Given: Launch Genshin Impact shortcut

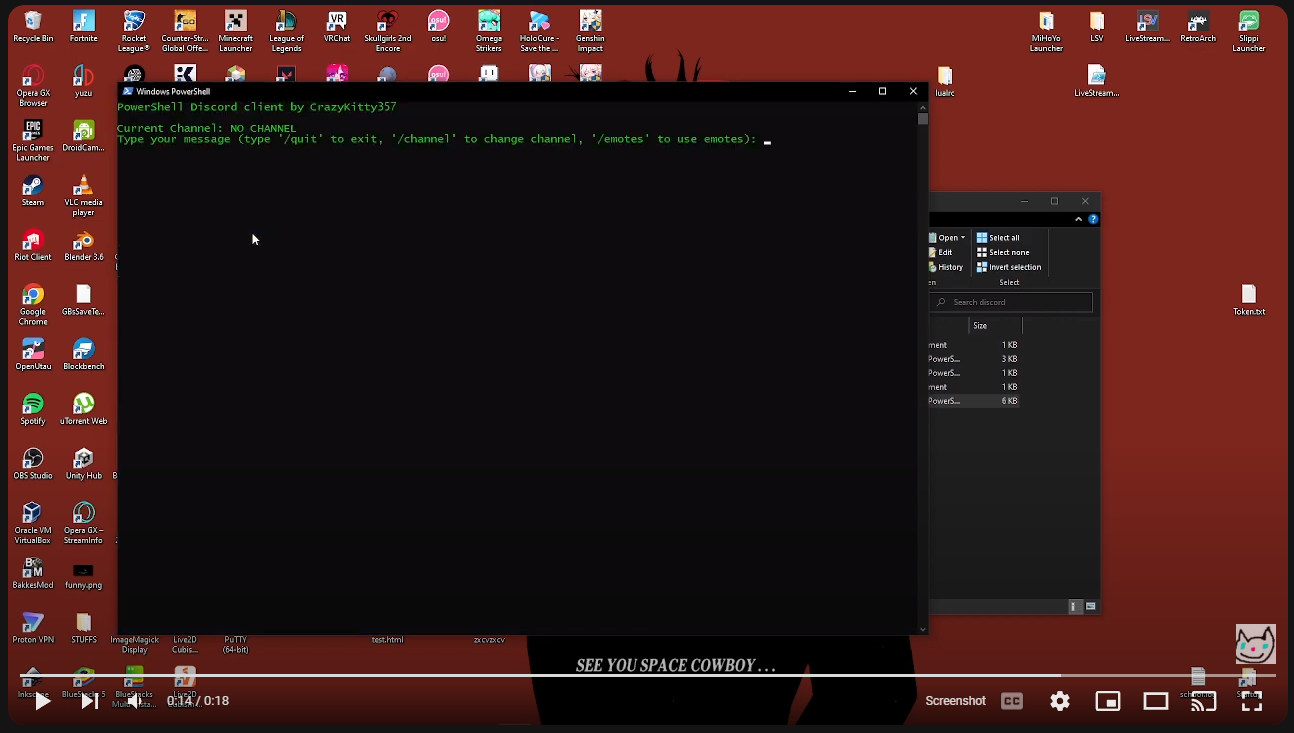Looking at the screenshot, I should pyautogui.click(x=590, y=31).
